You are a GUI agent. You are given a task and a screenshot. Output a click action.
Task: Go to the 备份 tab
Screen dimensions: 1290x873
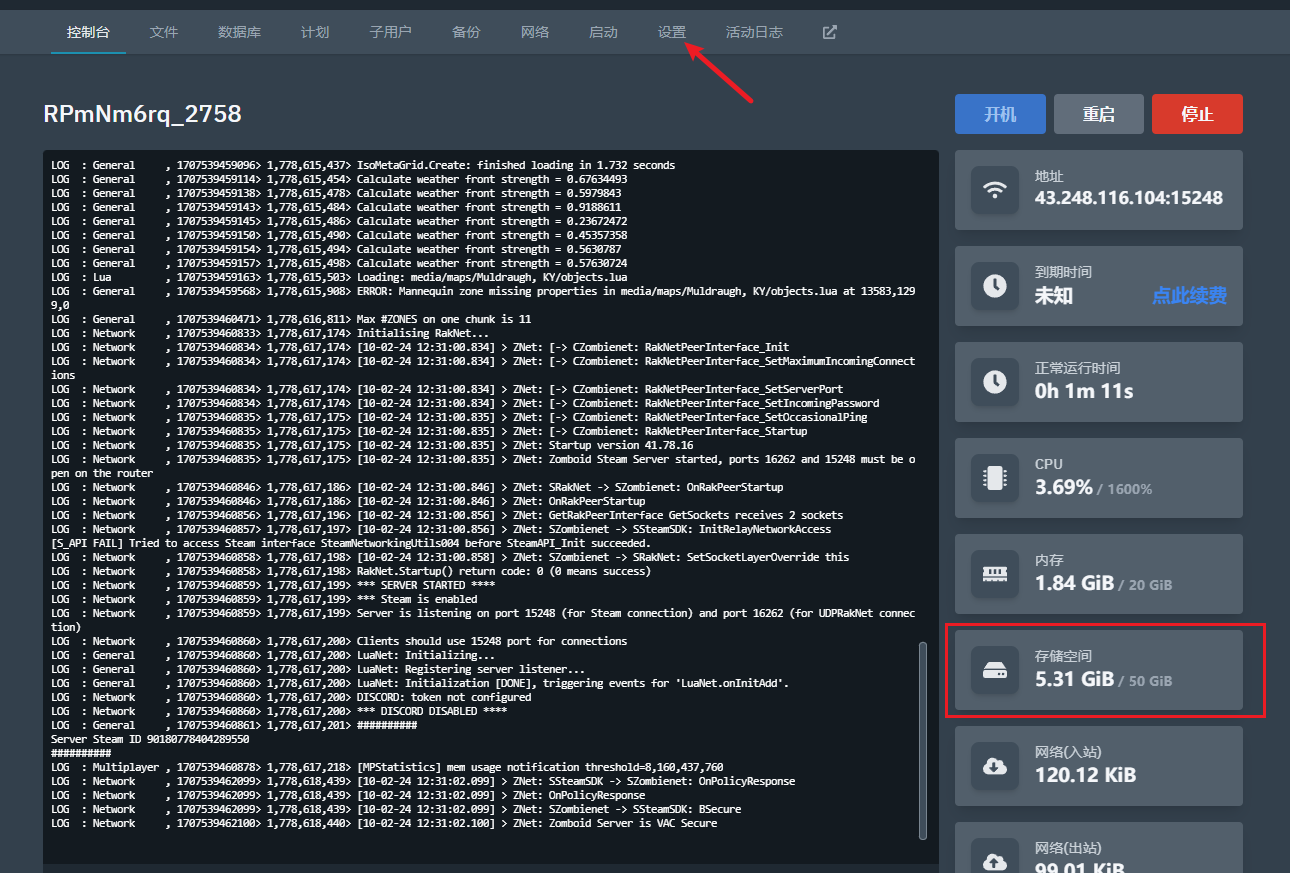pyautogui.click(x=466, y=32)
